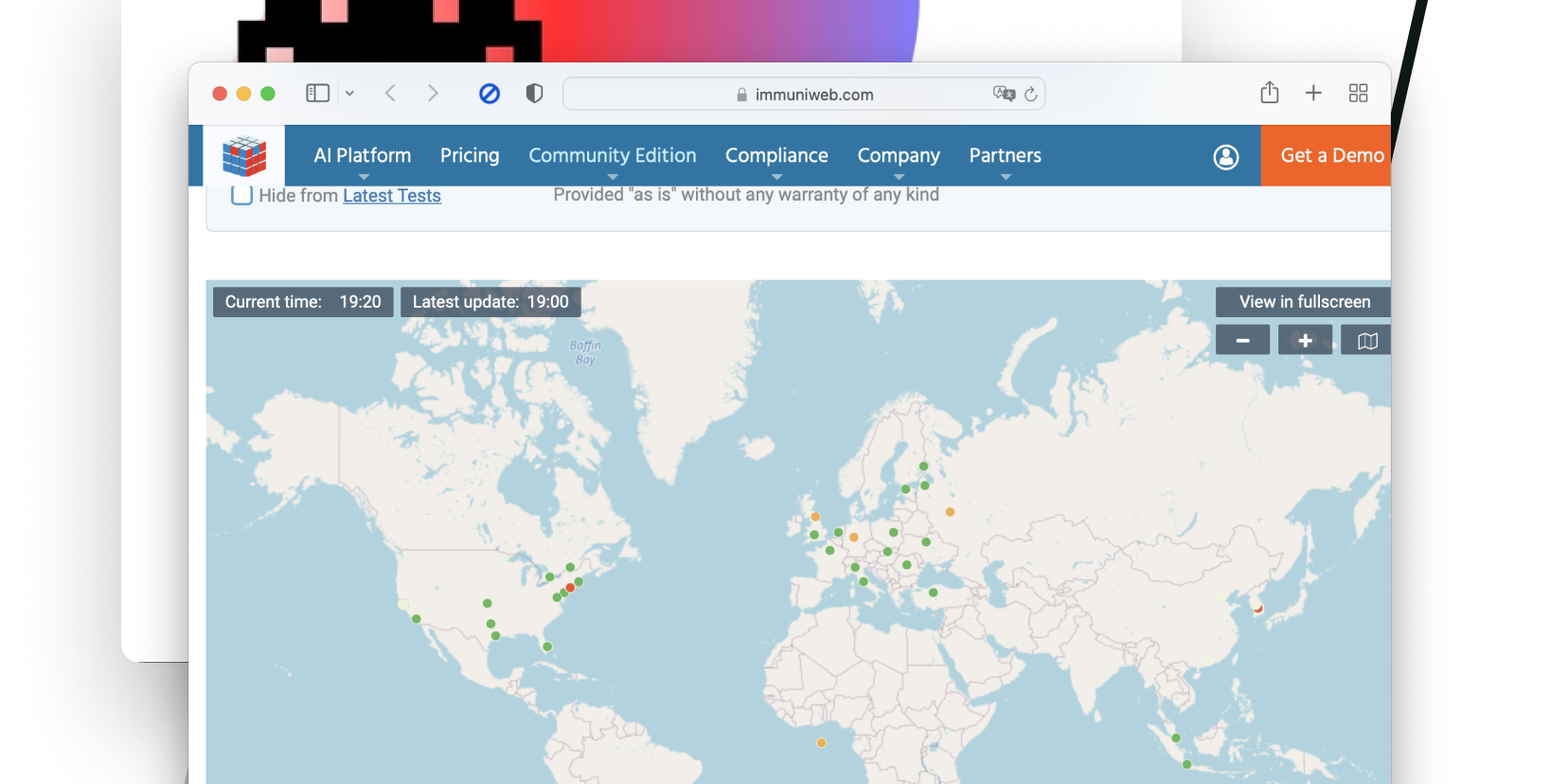Screen dimensions: 1568x784
Task: Open the user account profile icon
Action: [1226, 157]
